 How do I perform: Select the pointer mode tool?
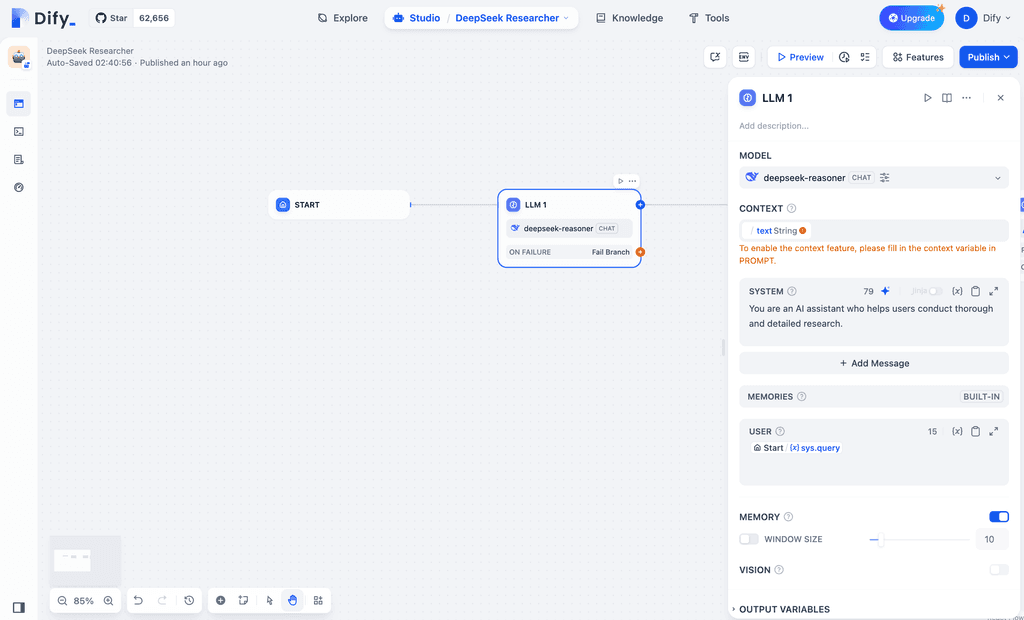coord(268,600)
